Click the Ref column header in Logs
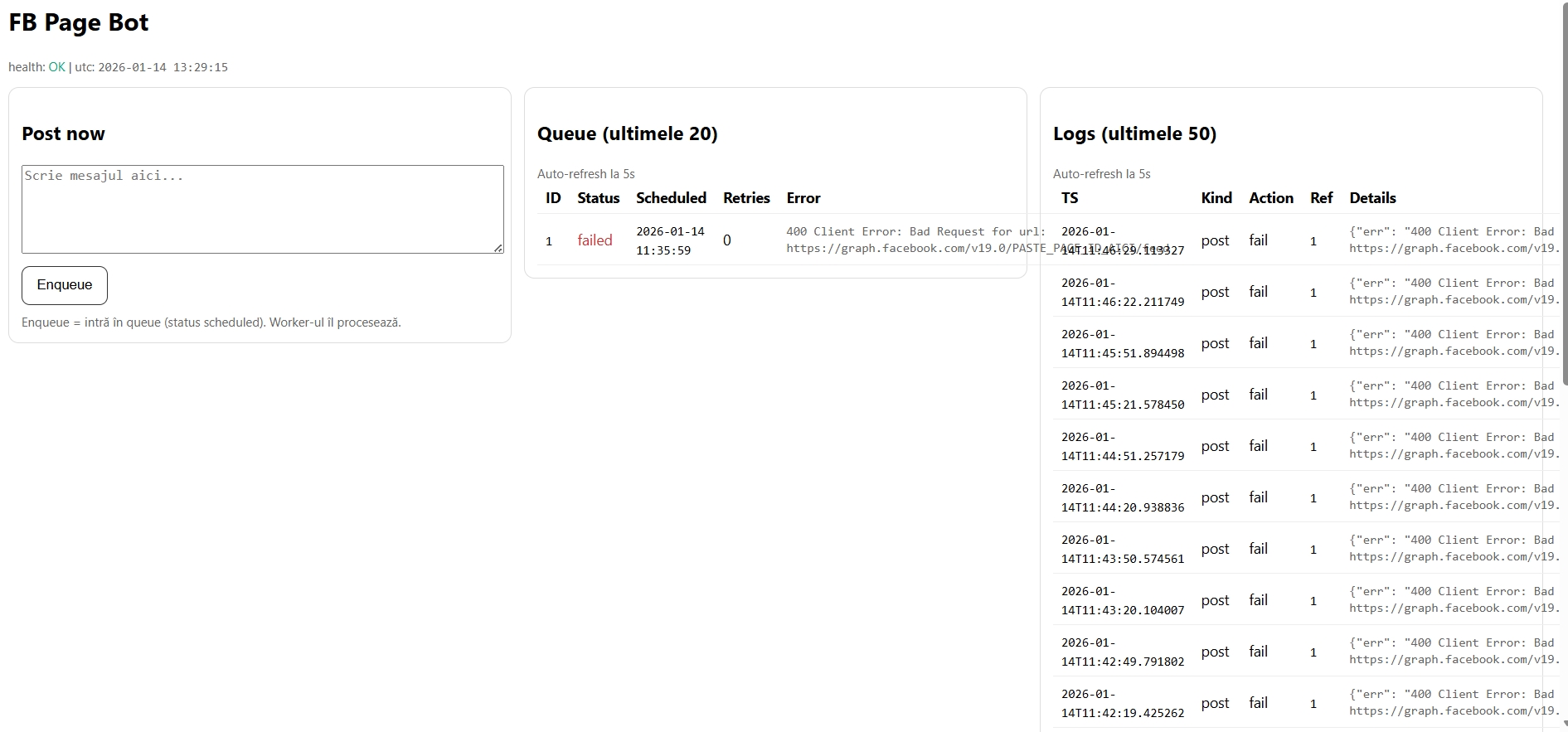Image resolution: width=1568 pixels, height=732 pixels. [1321, 198]
